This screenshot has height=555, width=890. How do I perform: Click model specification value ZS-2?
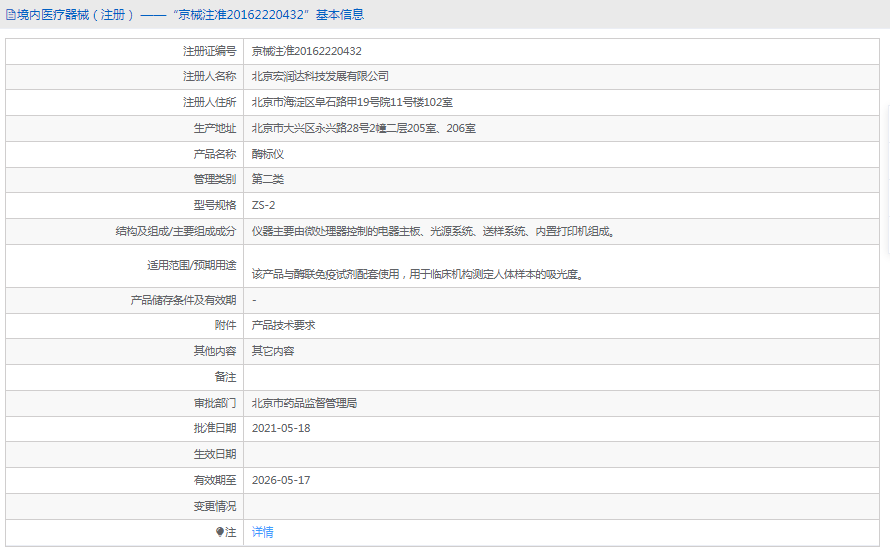coord(263,205)
